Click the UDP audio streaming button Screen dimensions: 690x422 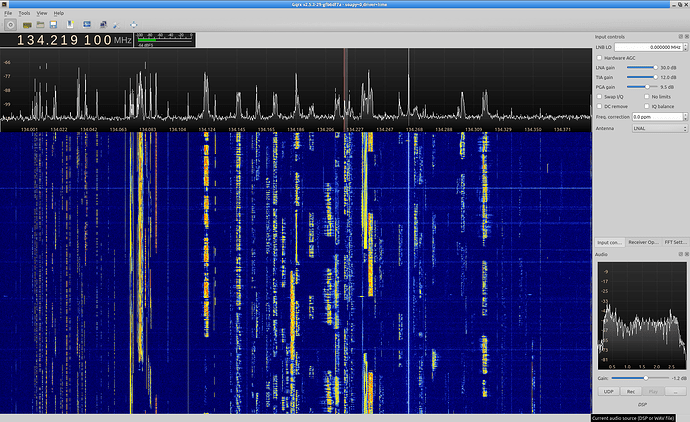(x=609, y=391)
